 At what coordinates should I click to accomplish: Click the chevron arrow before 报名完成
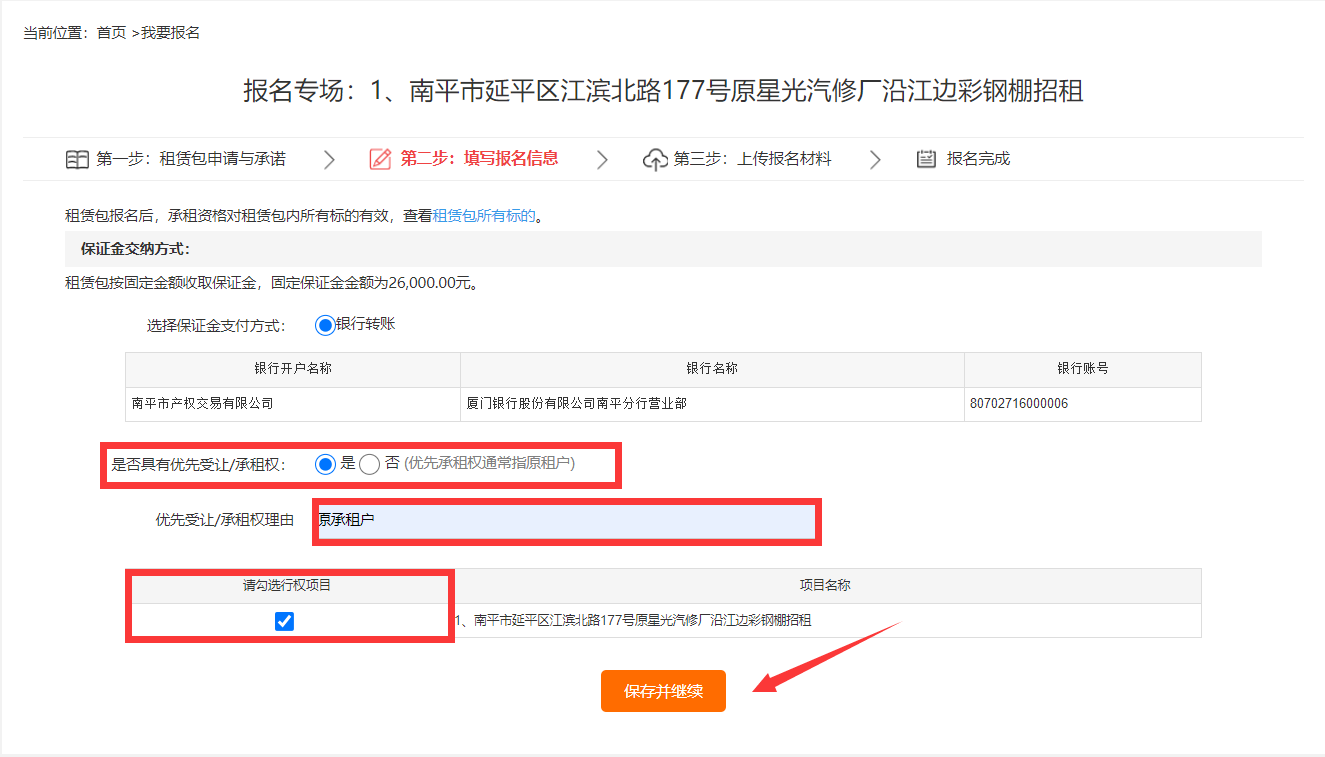pos(875,158)
